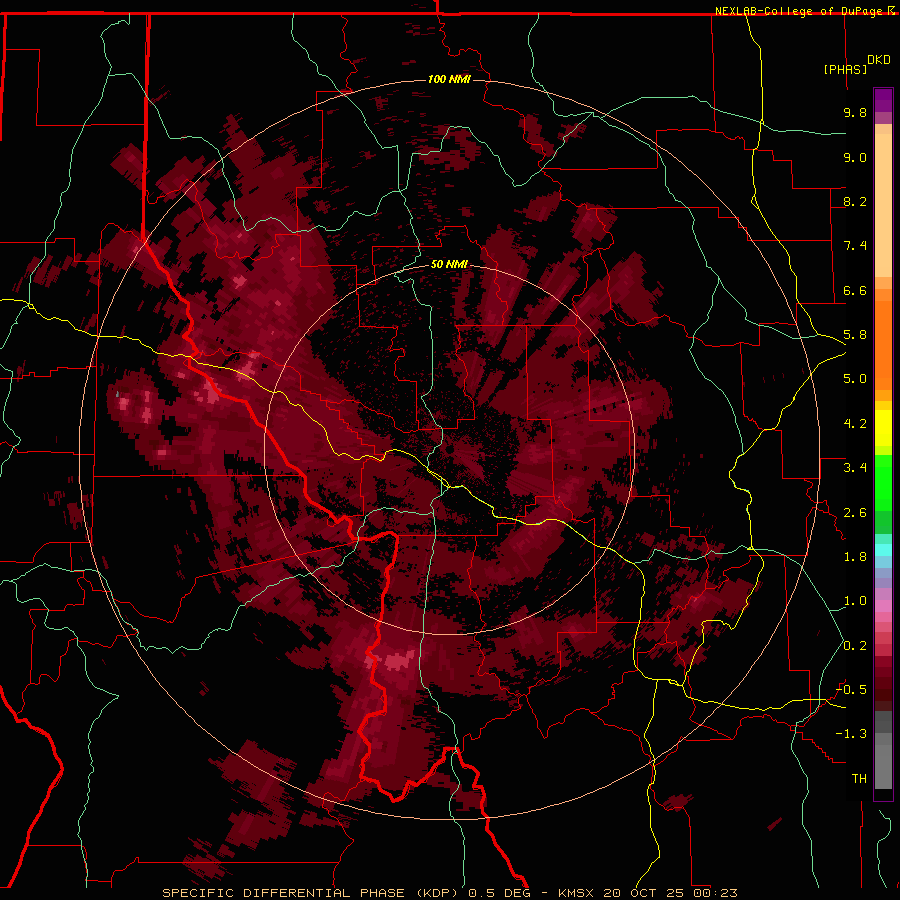Click the bright green band of the color bar

coord(883,482)
